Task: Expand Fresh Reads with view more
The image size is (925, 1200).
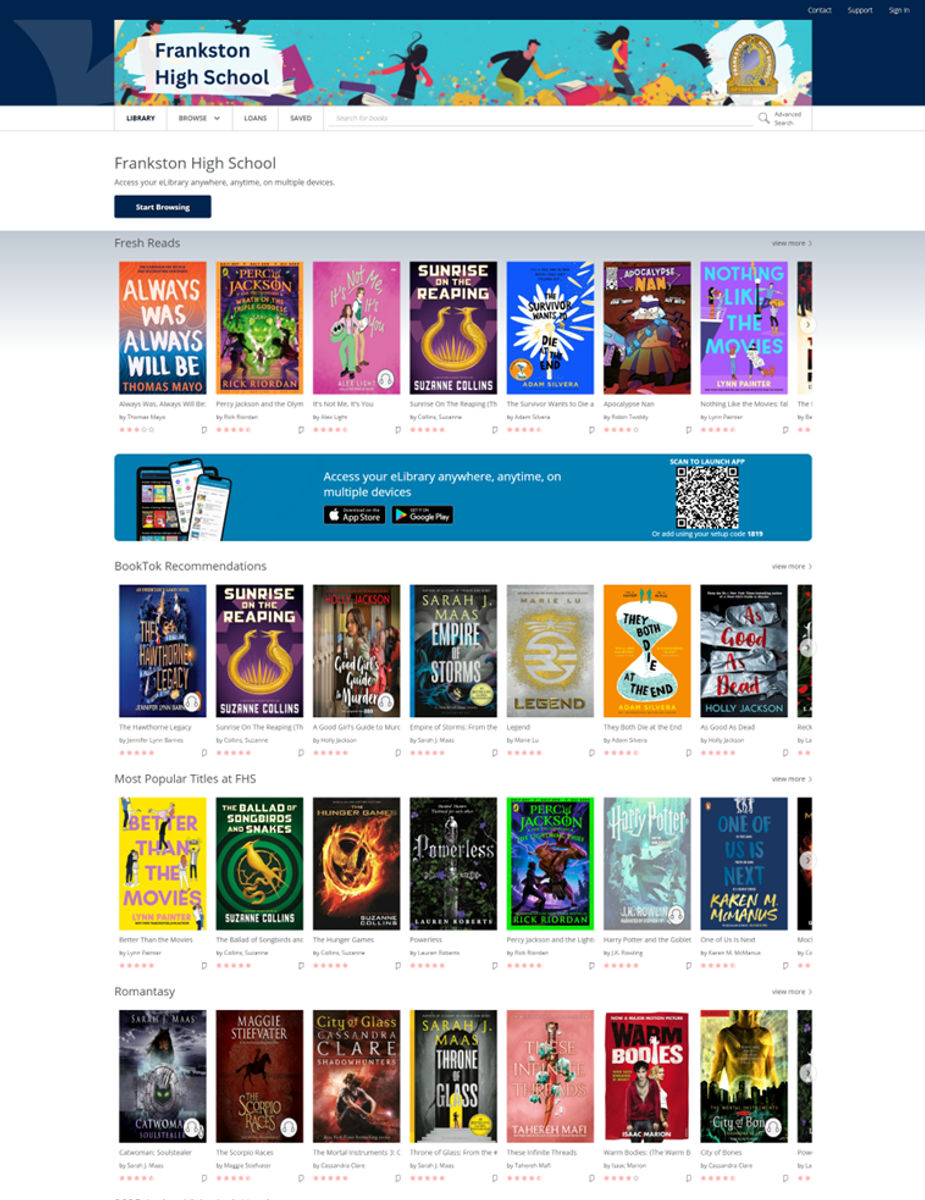Action: (791, 243)
